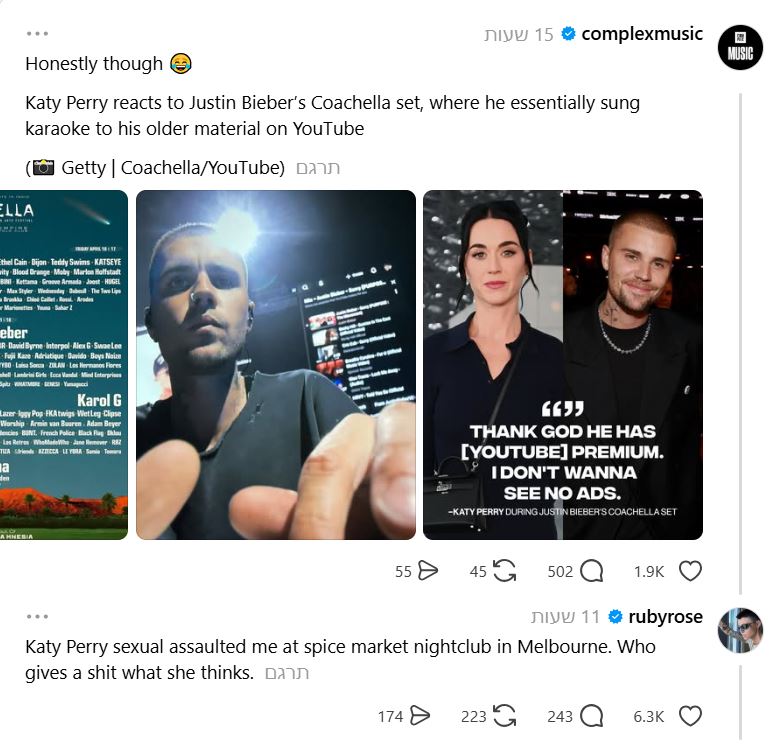Open three-dot menu on rubyrose reply
Screen dimensions: 769x744
click(x=37, y=616)
